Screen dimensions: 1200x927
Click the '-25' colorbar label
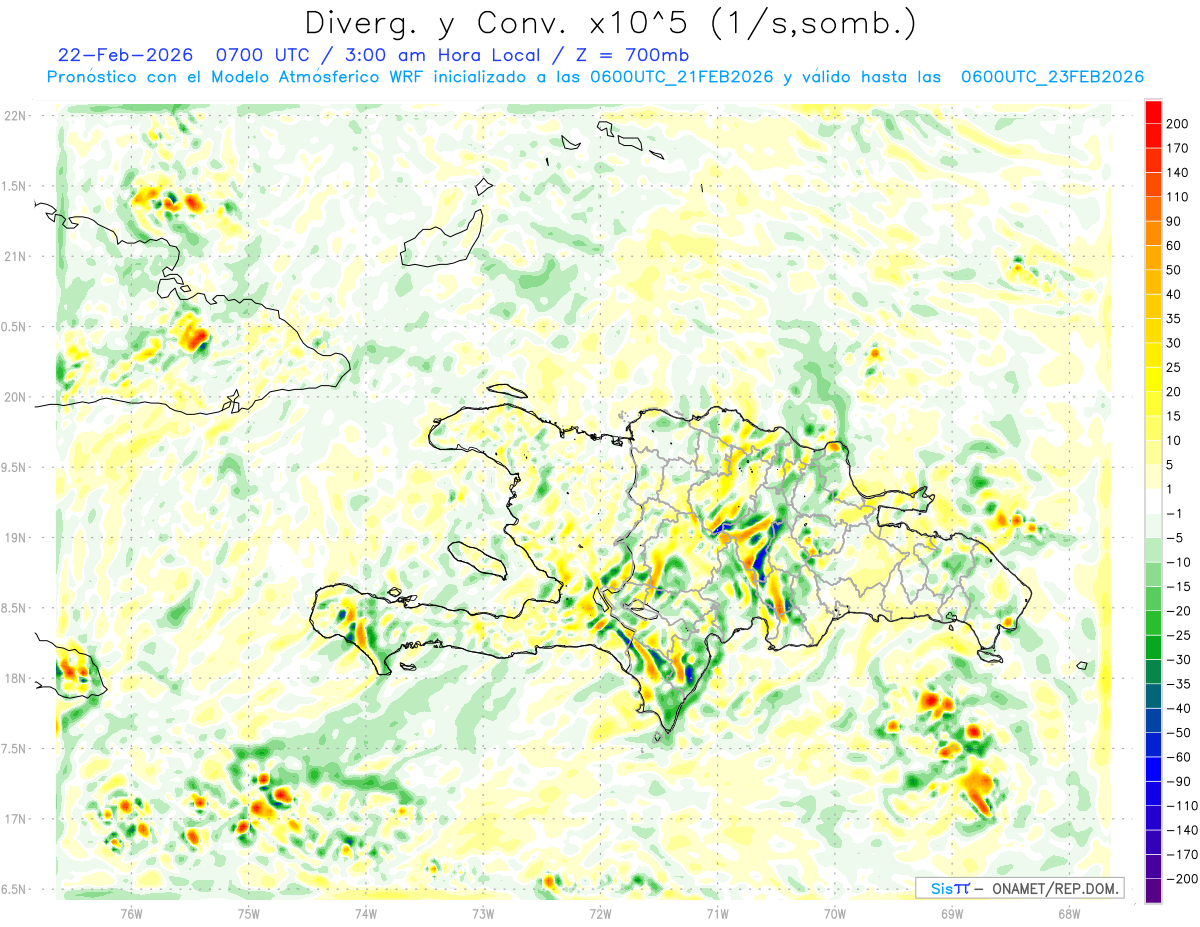[x=1181, y=636]
